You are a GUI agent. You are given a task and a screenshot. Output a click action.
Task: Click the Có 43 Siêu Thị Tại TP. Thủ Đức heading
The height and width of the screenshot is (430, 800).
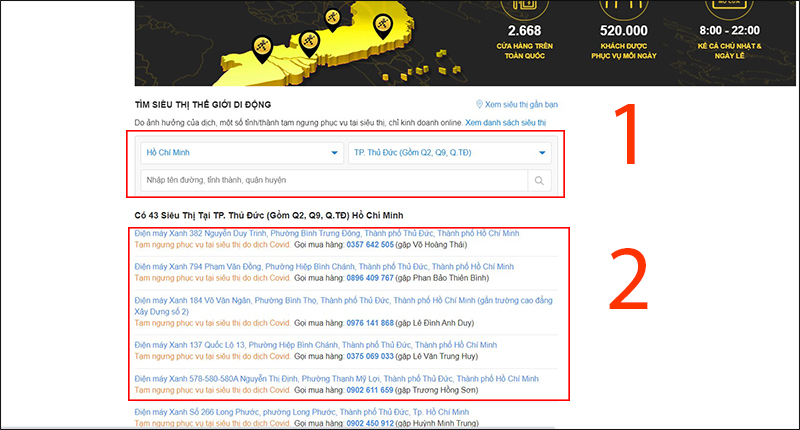pyautogui.click(x=269, y=215)
